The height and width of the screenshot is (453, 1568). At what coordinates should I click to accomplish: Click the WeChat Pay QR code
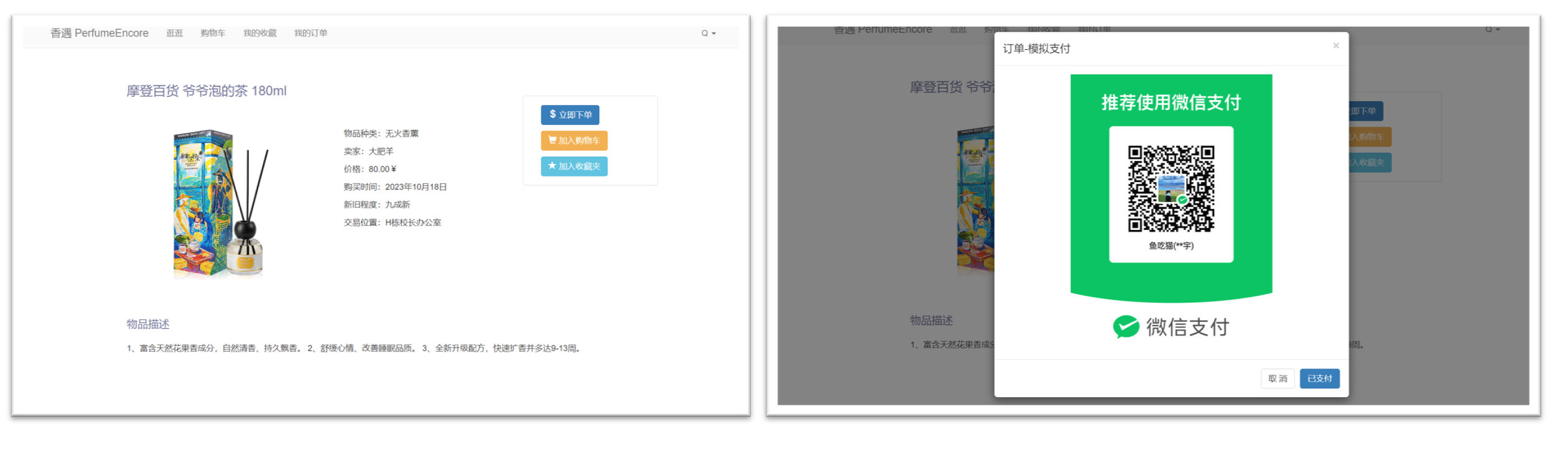1171,189
